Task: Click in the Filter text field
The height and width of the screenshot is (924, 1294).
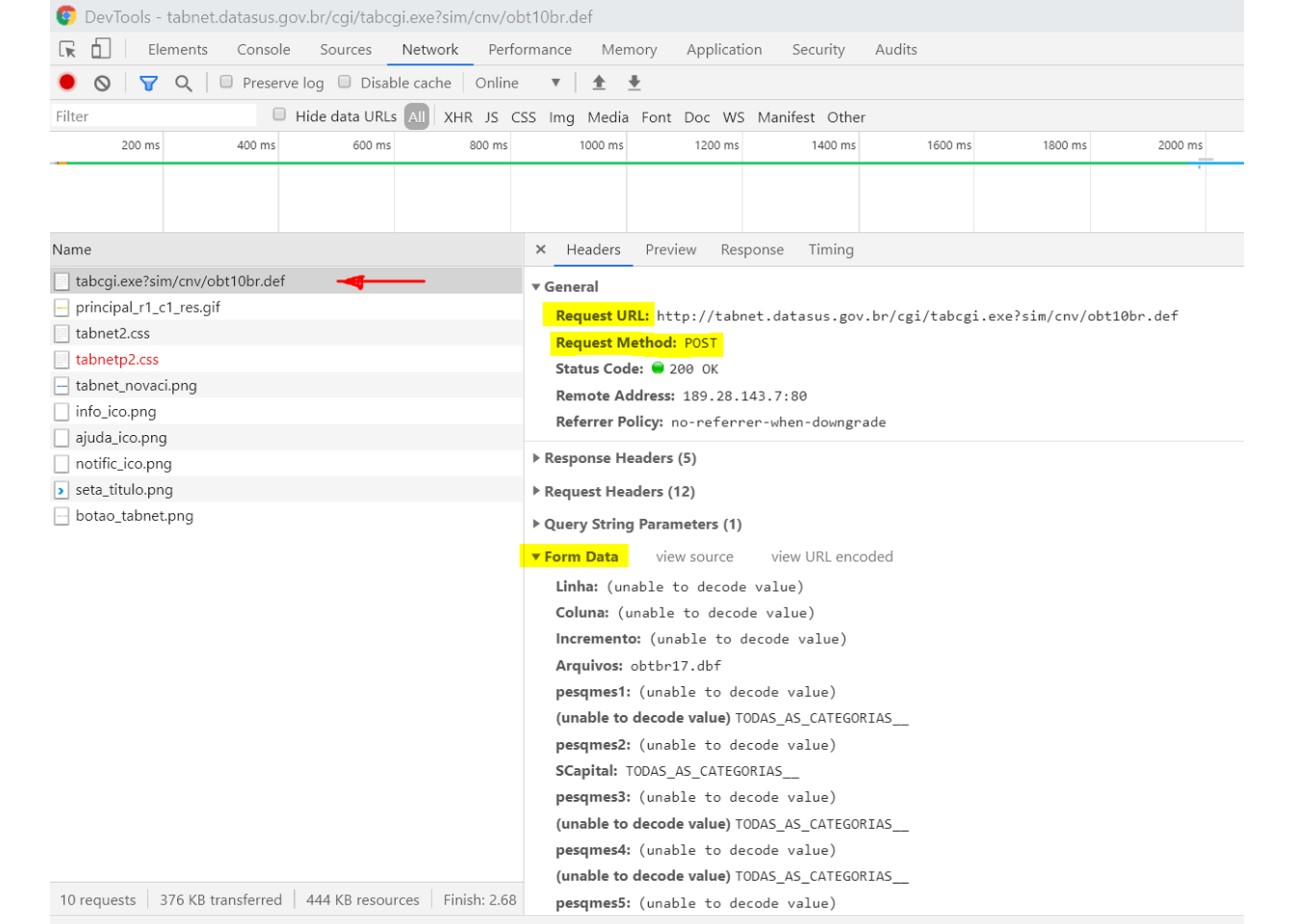Action: coord(154,116)
